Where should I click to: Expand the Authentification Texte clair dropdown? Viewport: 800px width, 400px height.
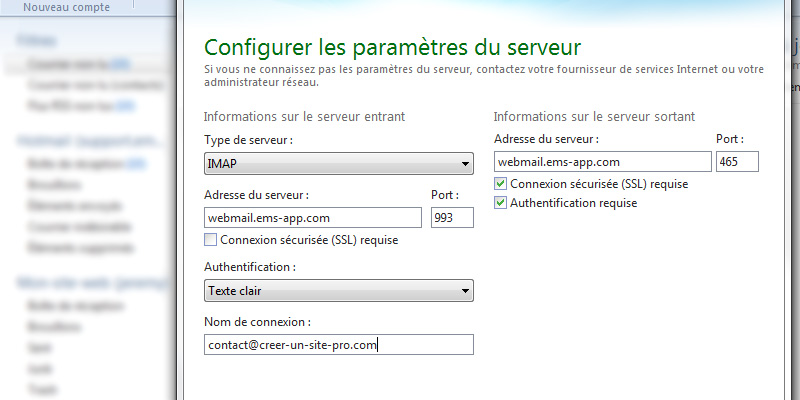point(338,291)
